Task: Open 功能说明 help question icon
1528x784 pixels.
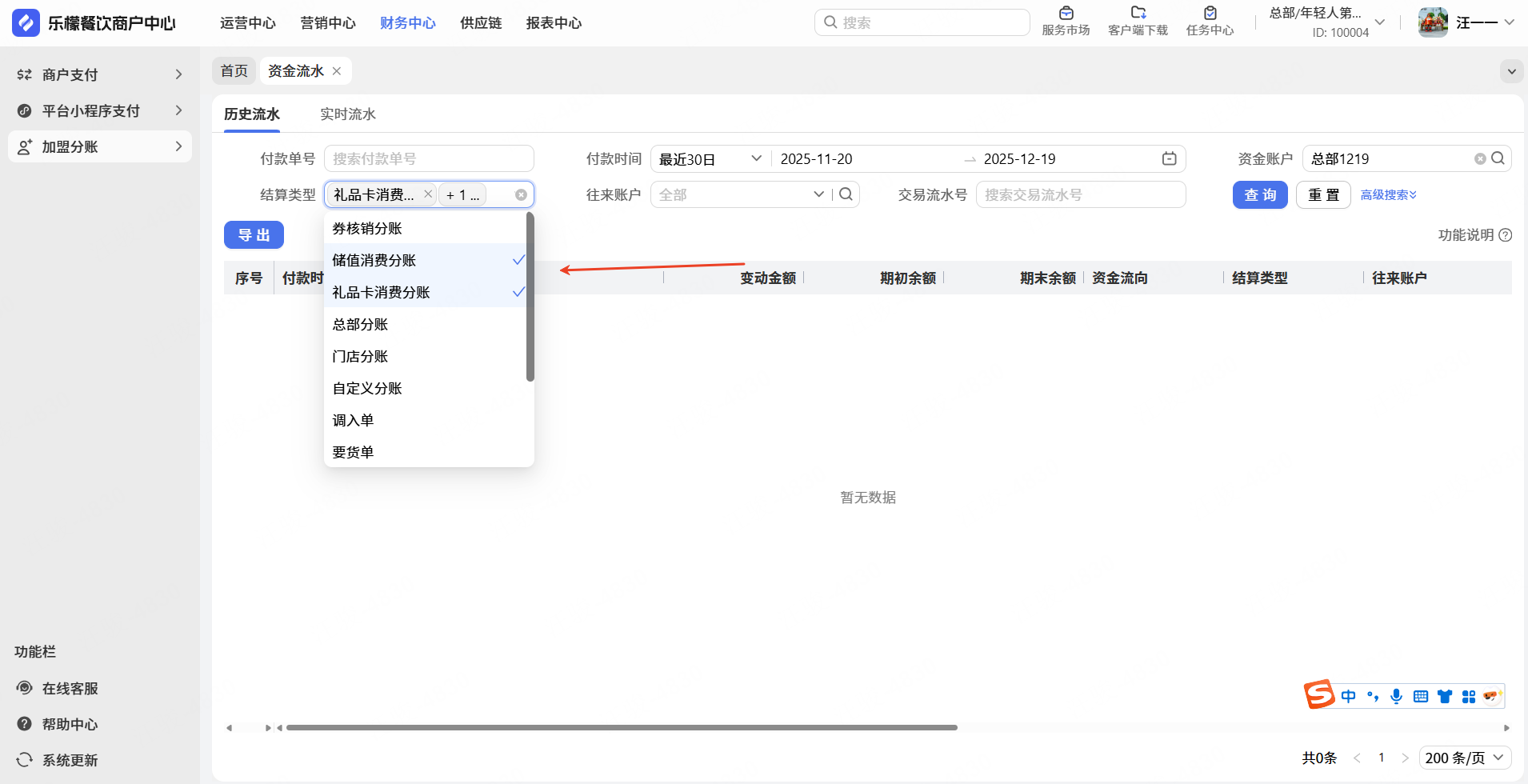Action: pos(1505,235)
